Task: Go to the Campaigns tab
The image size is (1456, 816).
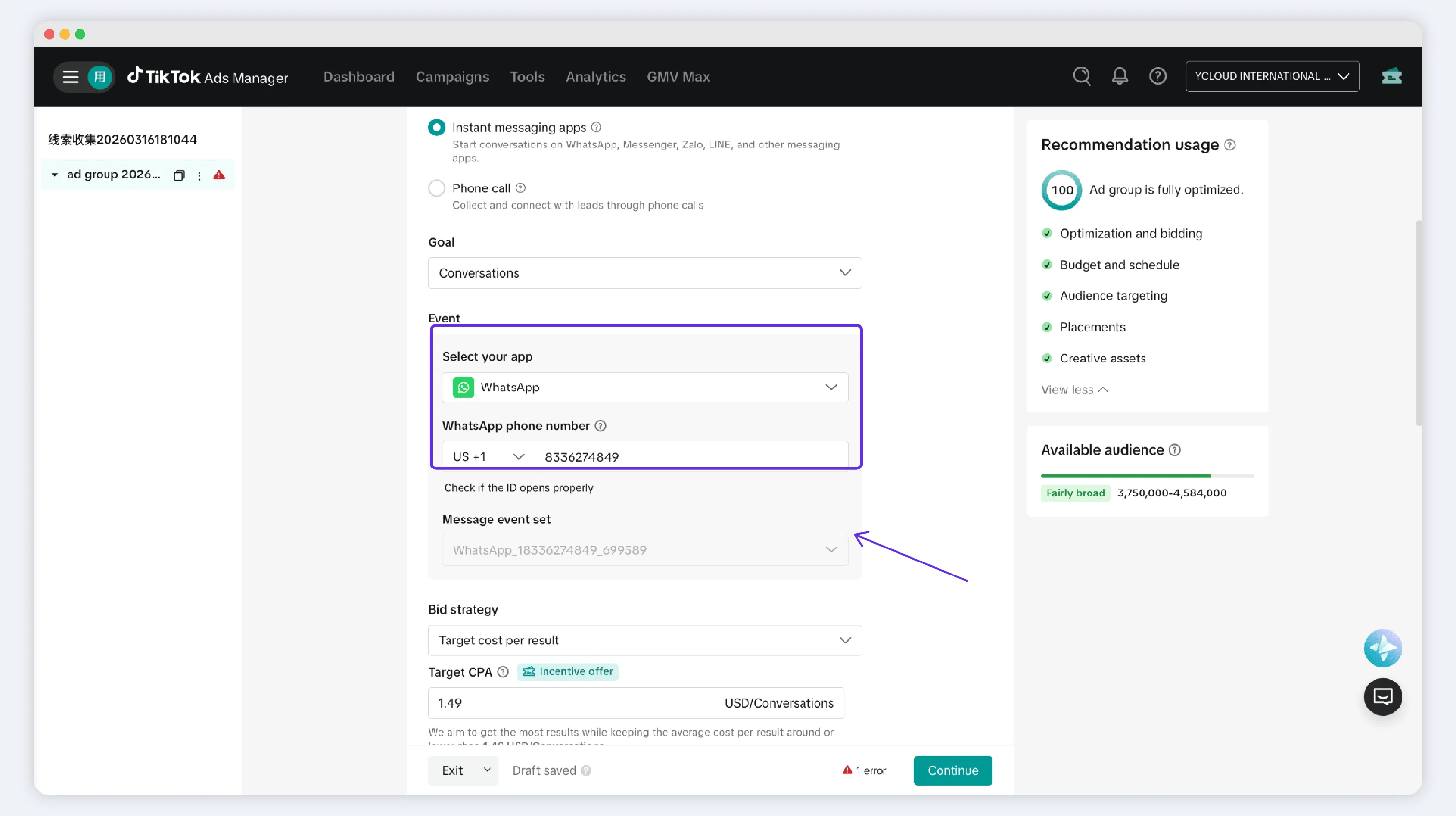Action: pyautogui.click(x=452, y=76)
